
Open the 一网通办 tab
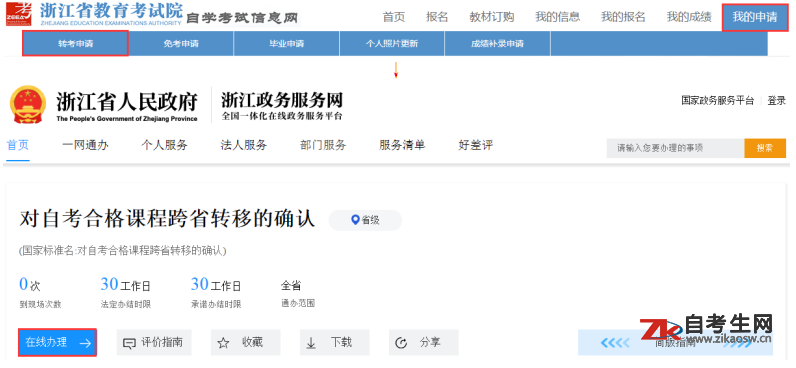(85, 145)
